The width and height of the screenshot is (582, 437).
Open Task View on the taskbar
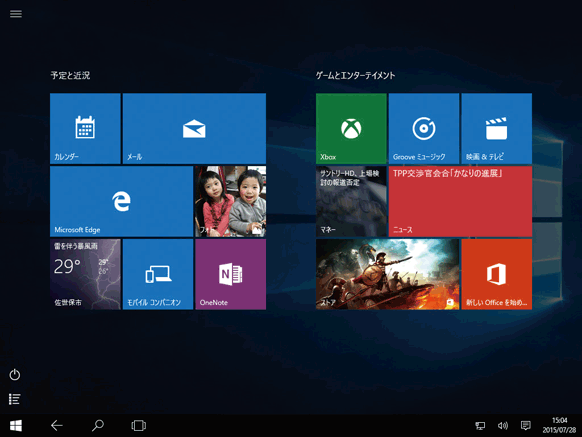click(x=138, y=425)
